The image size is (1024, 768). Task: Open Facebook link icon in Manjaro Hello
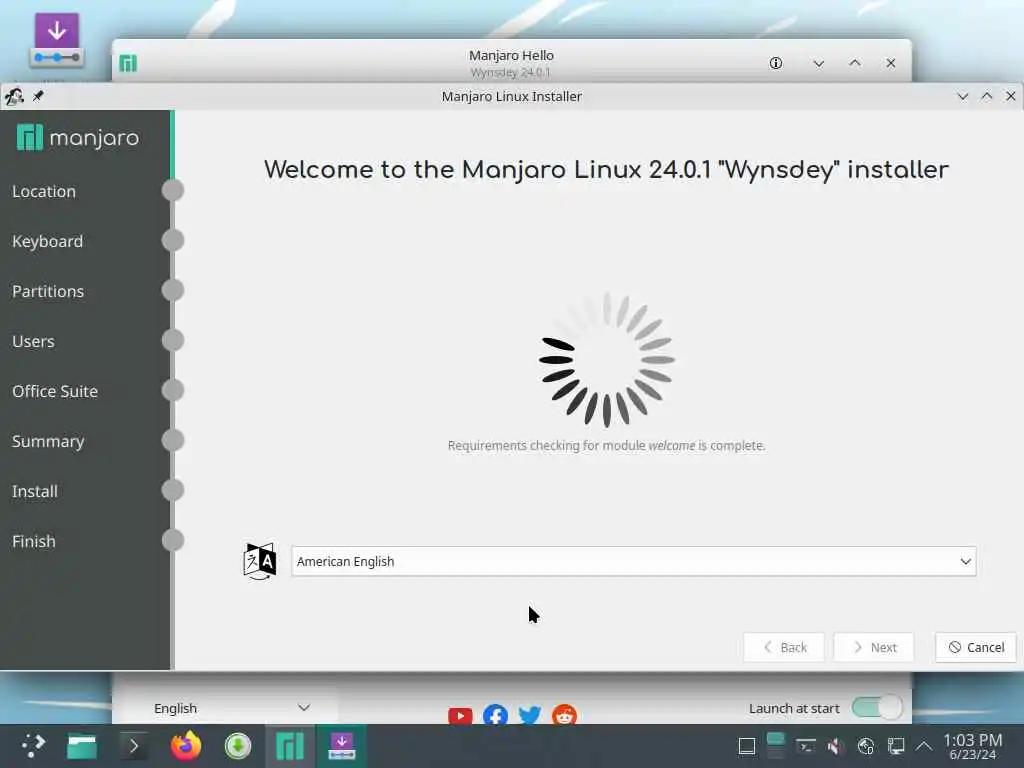[x=496, y=716]
